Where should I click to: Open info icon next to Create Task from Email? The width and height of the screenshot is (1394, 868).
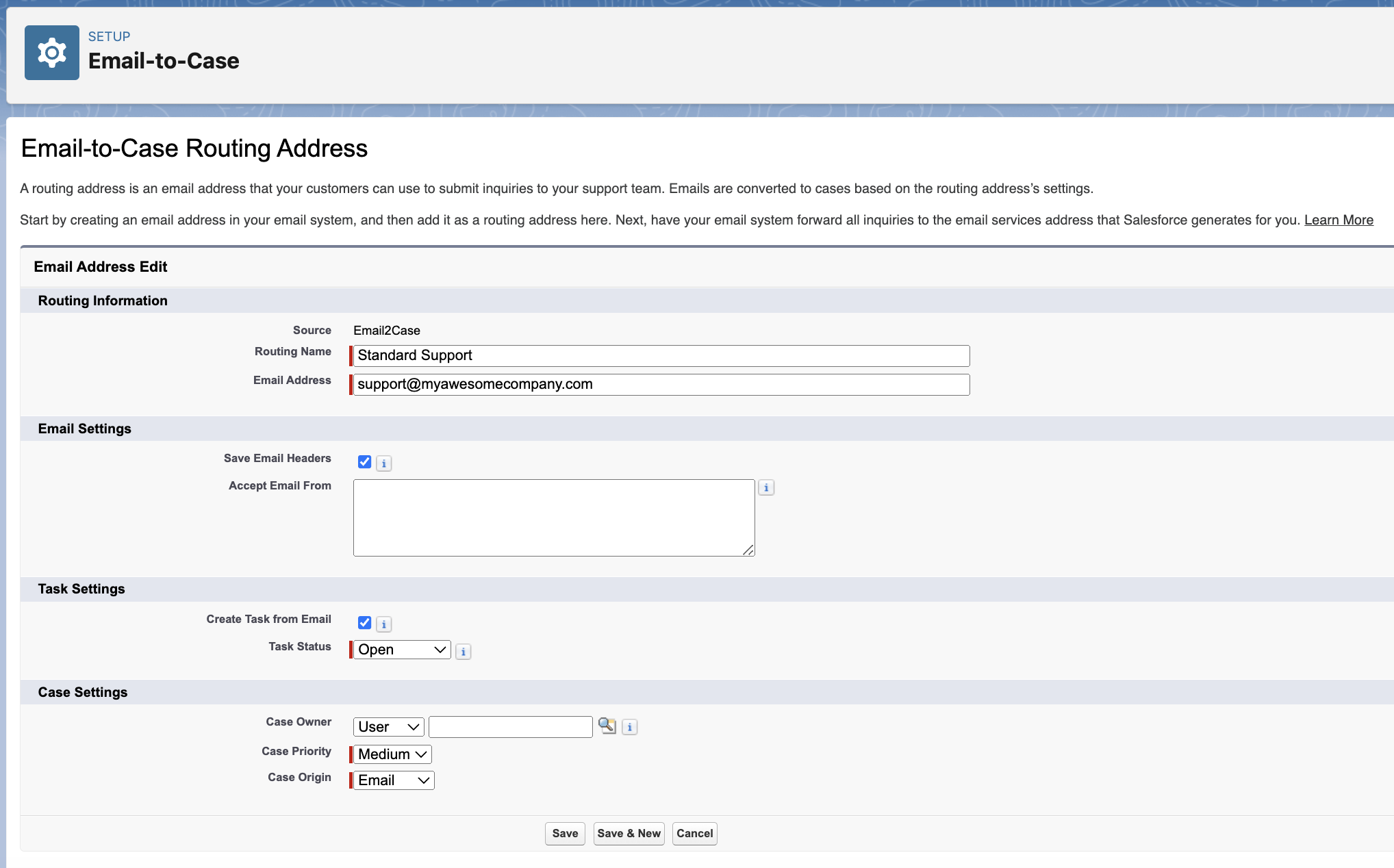point(384,624)
